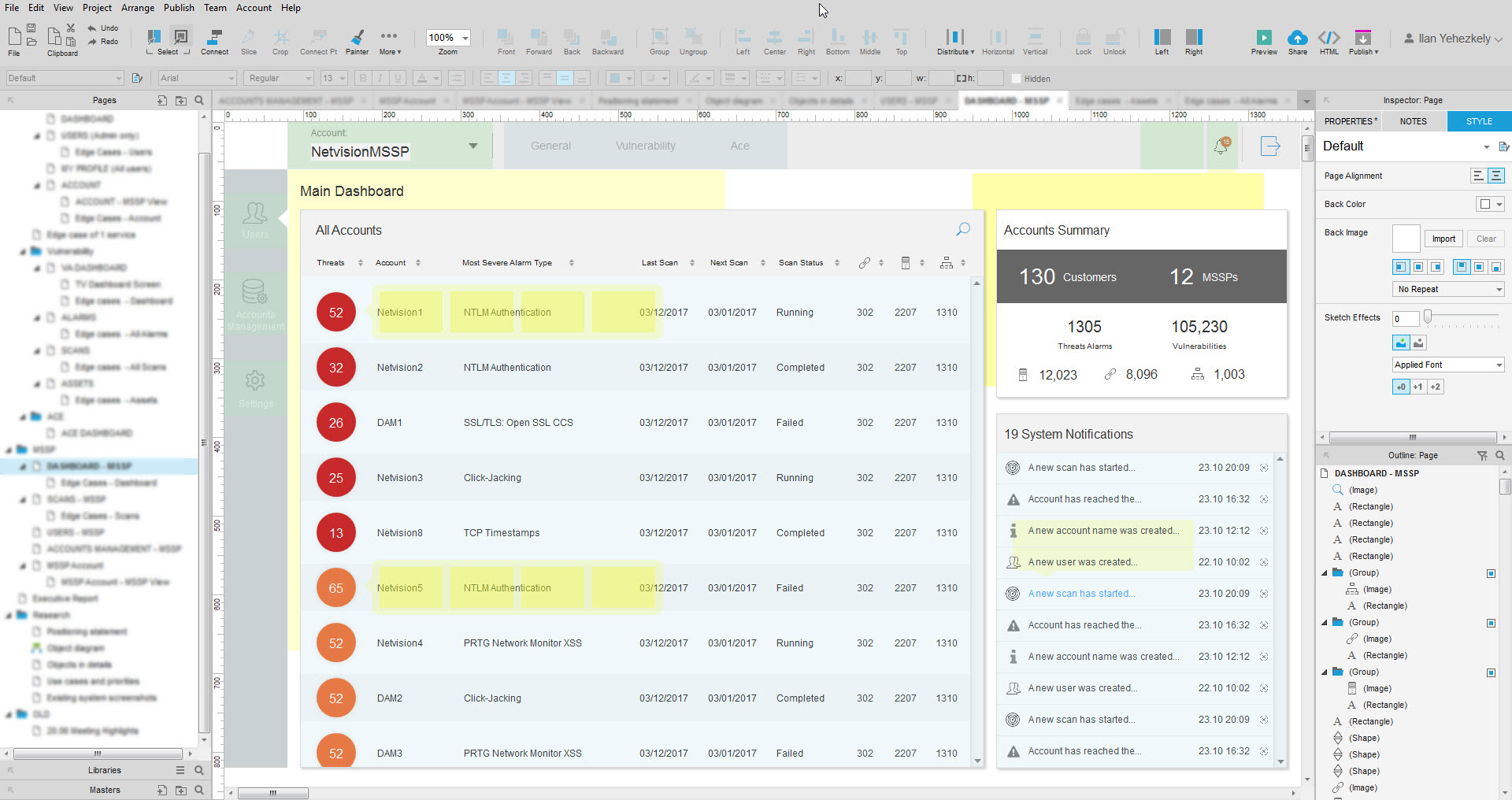Open the NetvisionMSSP account dropdown

472,146
